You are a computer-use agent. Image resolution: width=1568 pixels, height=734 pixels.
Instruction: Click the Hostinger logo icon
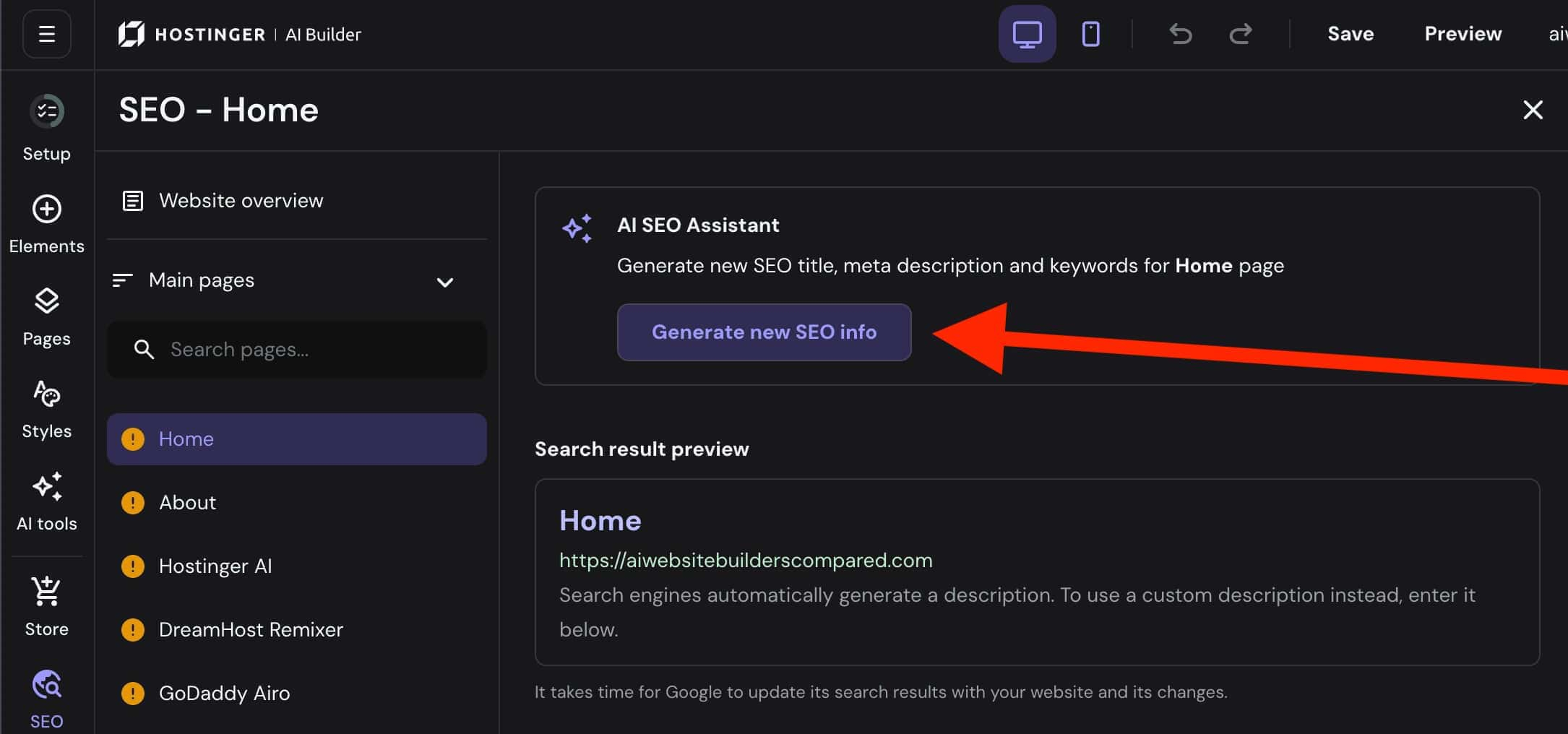click(x=131, y=34)
